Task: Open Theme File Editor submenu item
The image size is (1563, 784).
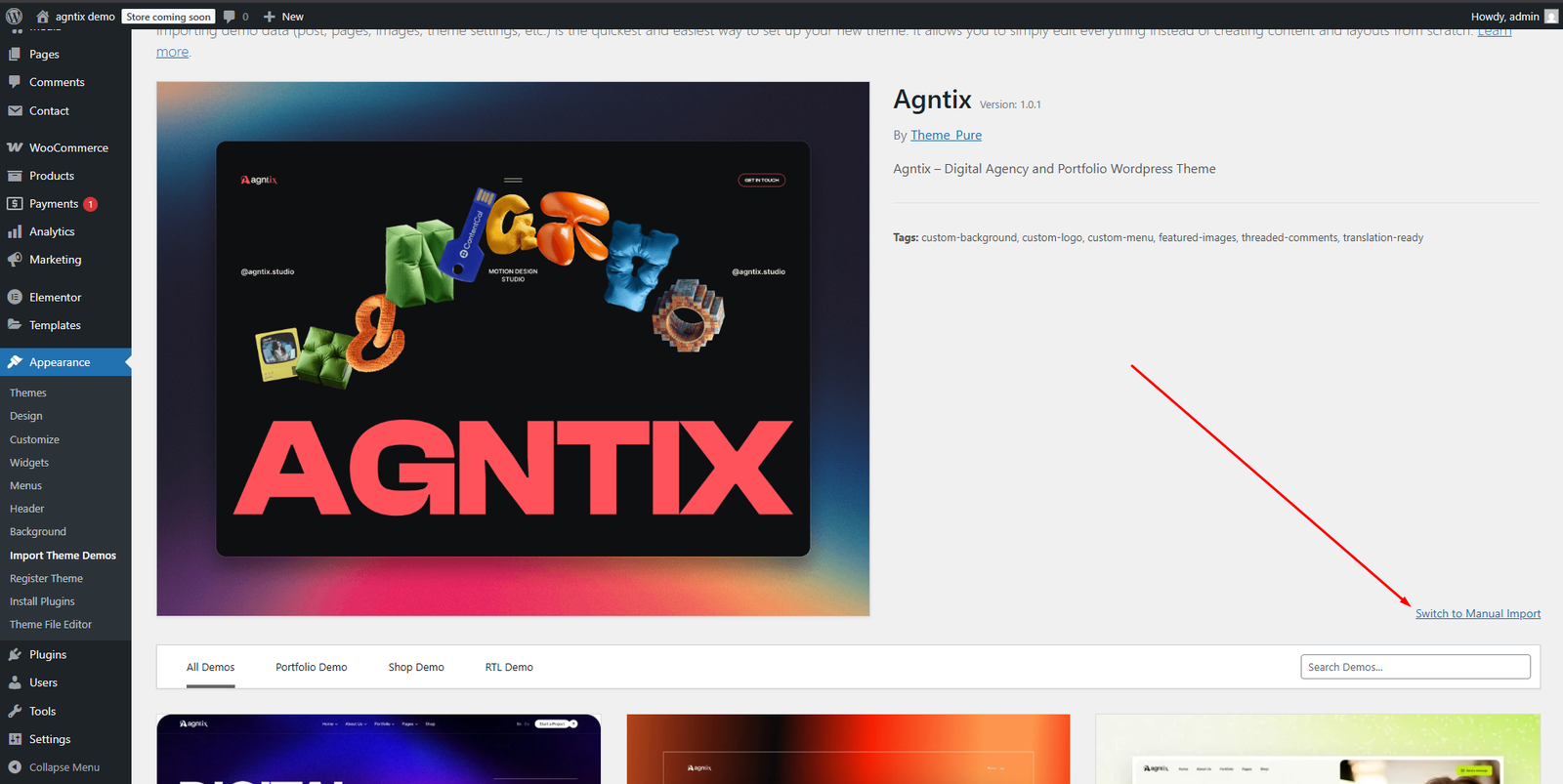Action: [51, 625]
